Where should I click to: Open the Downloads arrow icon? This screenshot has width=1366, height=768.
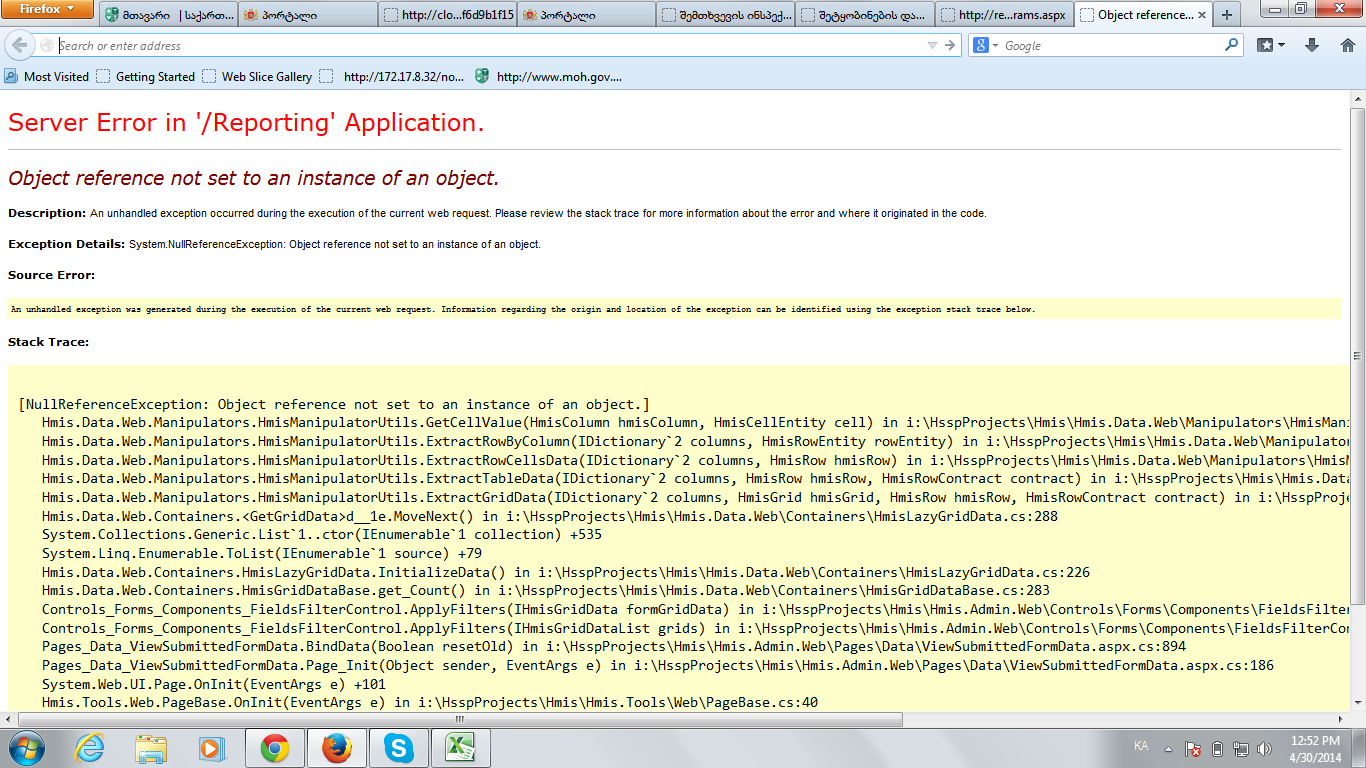click(1312, 45)
